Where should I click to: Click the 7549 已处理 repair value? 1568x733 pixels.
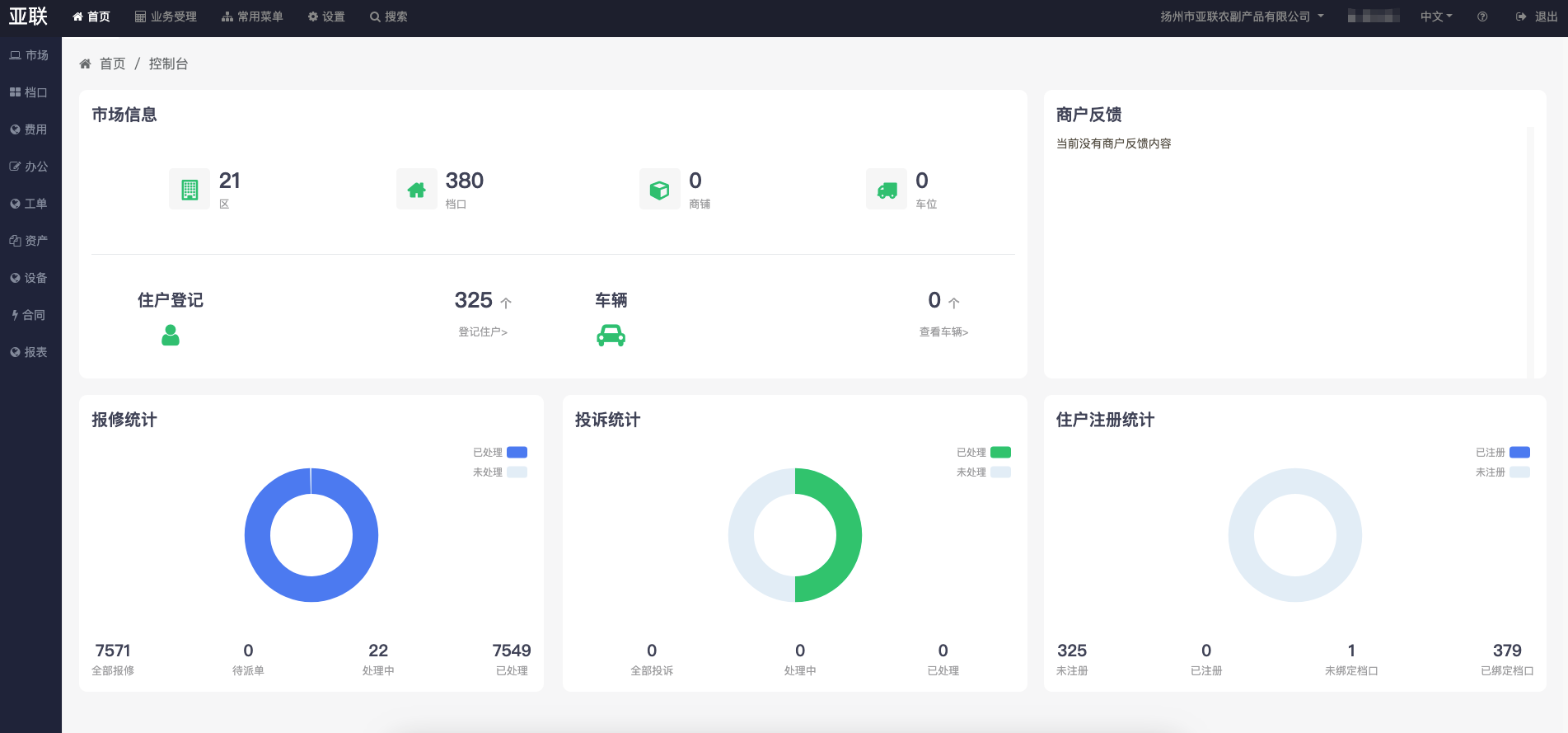pos(512,651)
